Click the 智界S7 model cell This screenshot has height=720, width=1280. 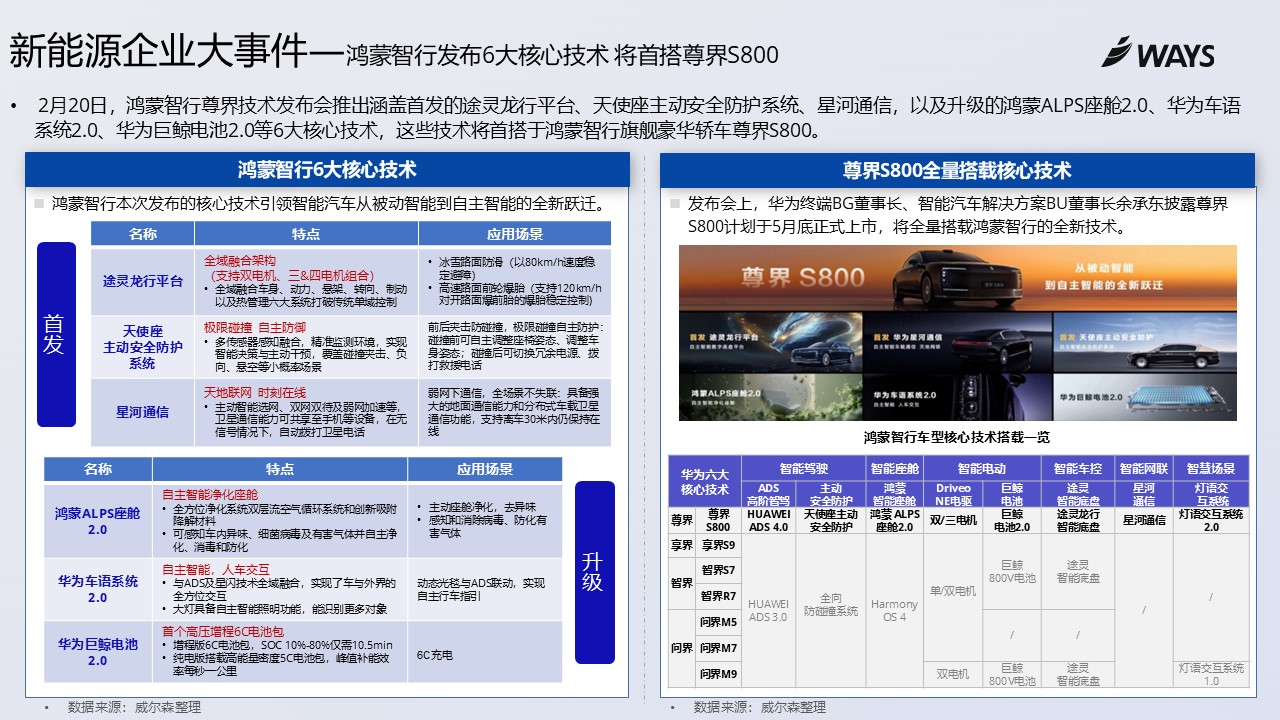[x=718, y=570]
